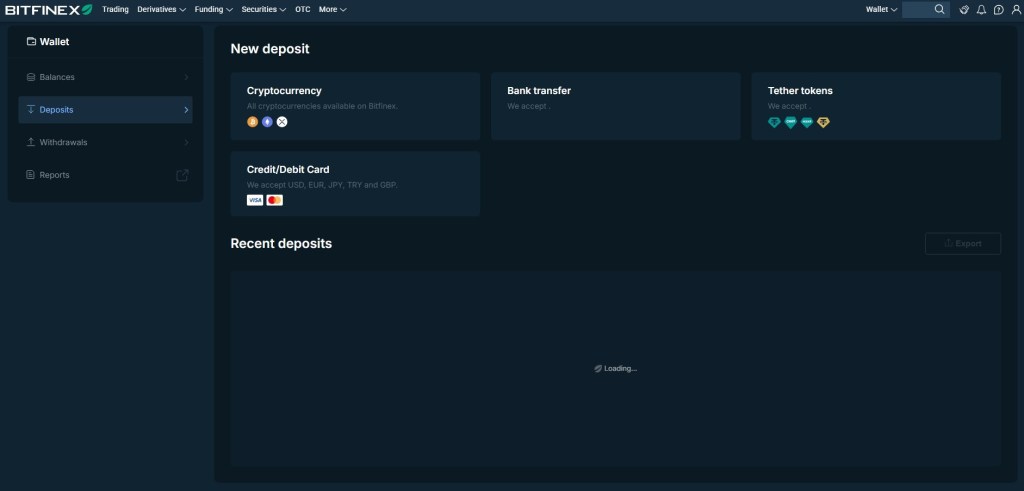Click the Recent deposits heading
Viewport: 1024px width, 491px height.
tap(281, 244)
